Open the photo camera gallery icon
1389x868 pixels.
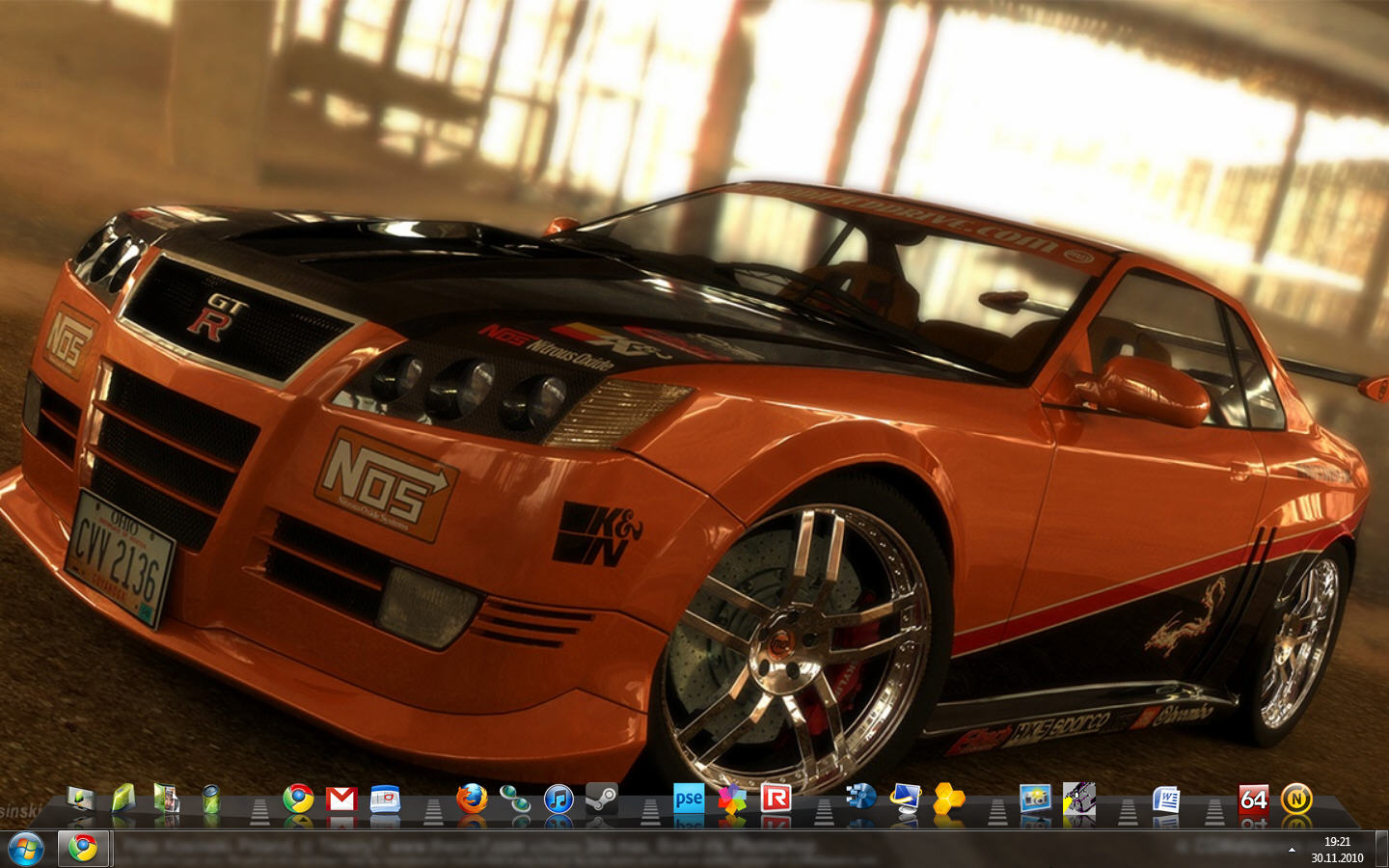(1036, 799)
